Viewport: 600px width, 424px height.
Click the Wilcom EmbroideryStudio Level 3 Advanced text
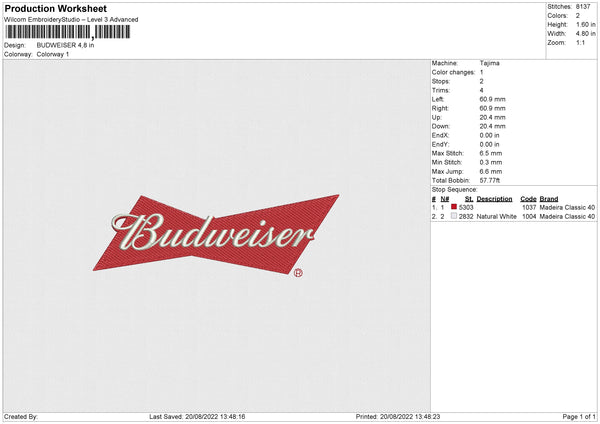71,20
